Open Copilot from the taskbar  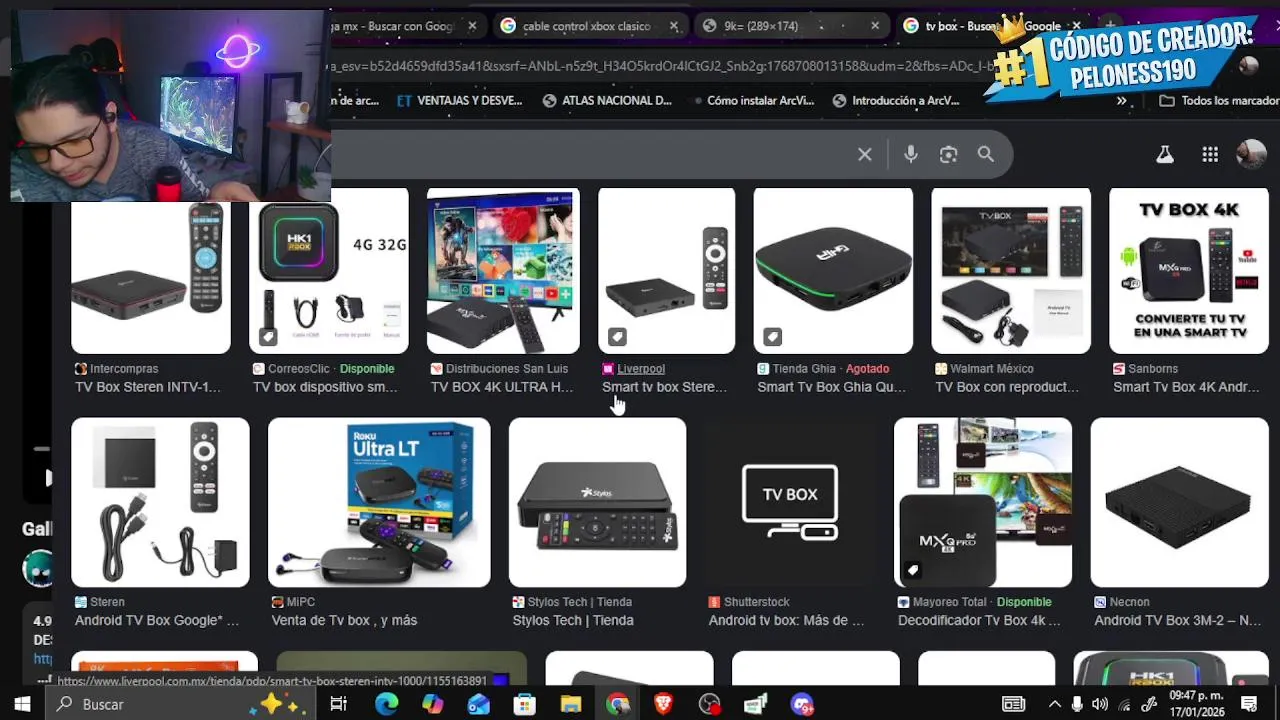432,704
